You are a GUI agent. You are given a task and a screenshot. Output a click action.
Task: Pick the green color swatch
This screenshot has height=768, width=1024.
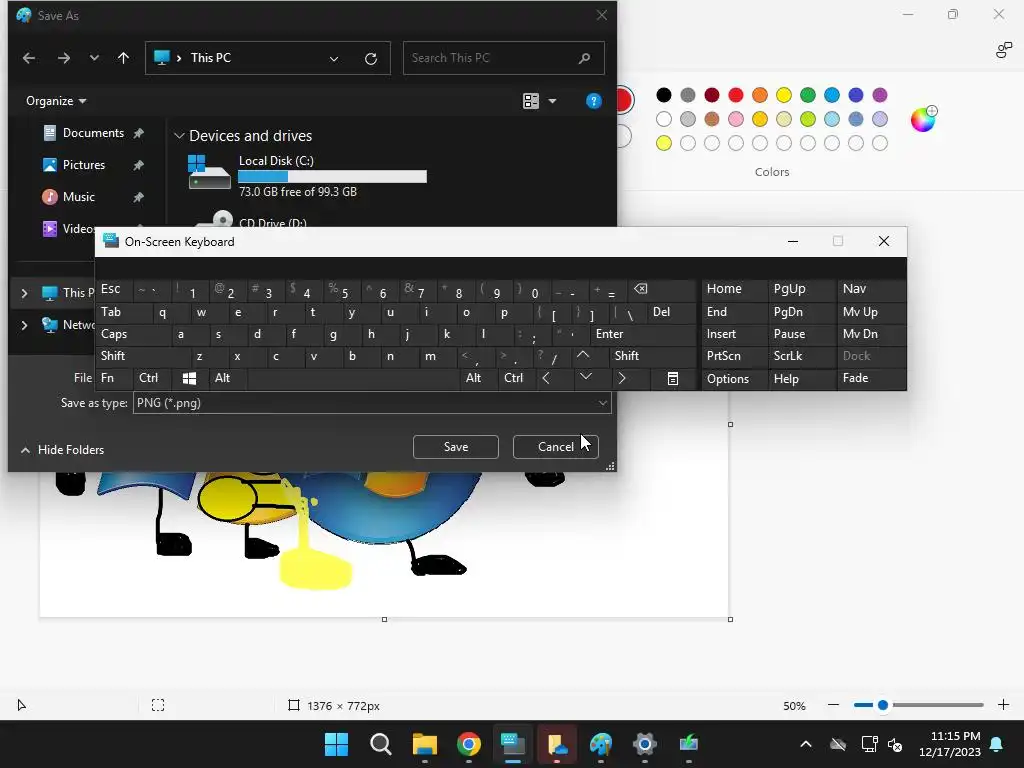point(808,95)
